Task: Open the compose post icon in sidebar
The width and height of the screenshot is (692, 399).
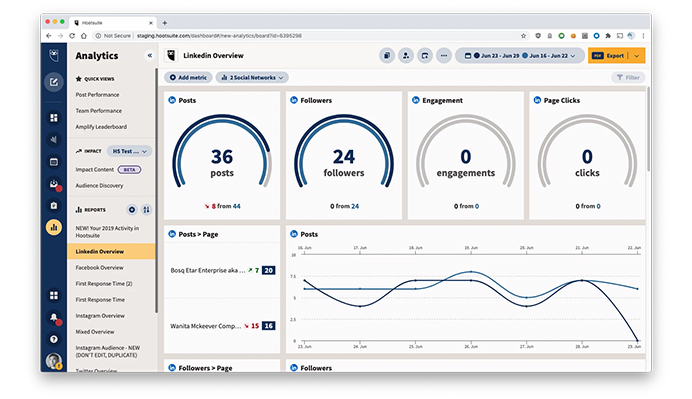Action: 54,82
